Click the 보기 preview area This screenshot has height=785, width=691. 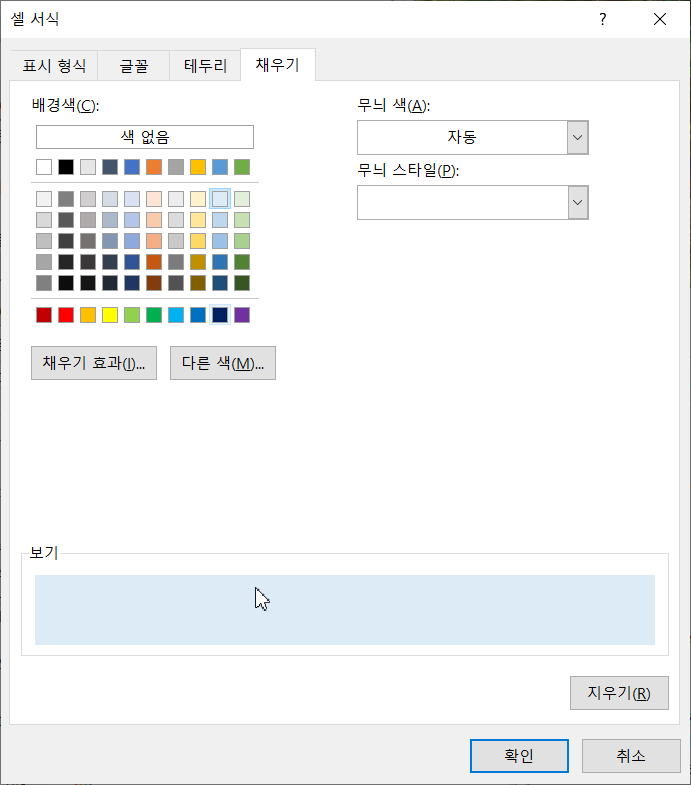[x=345, y=610]
